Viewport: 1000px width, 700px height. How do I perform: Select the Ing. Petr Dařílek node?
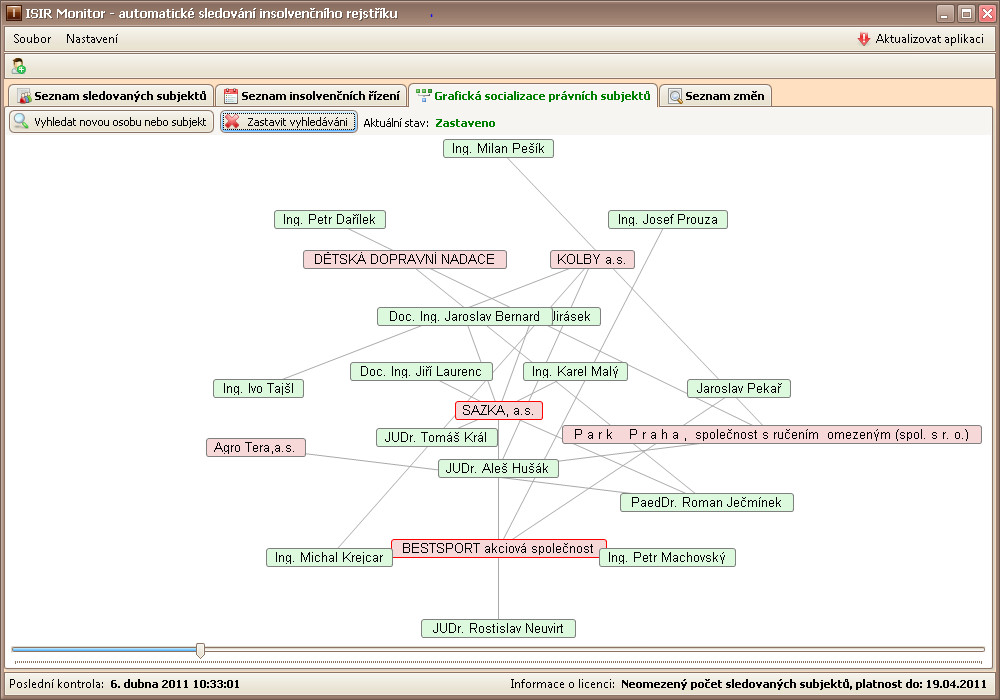(330, 219)
